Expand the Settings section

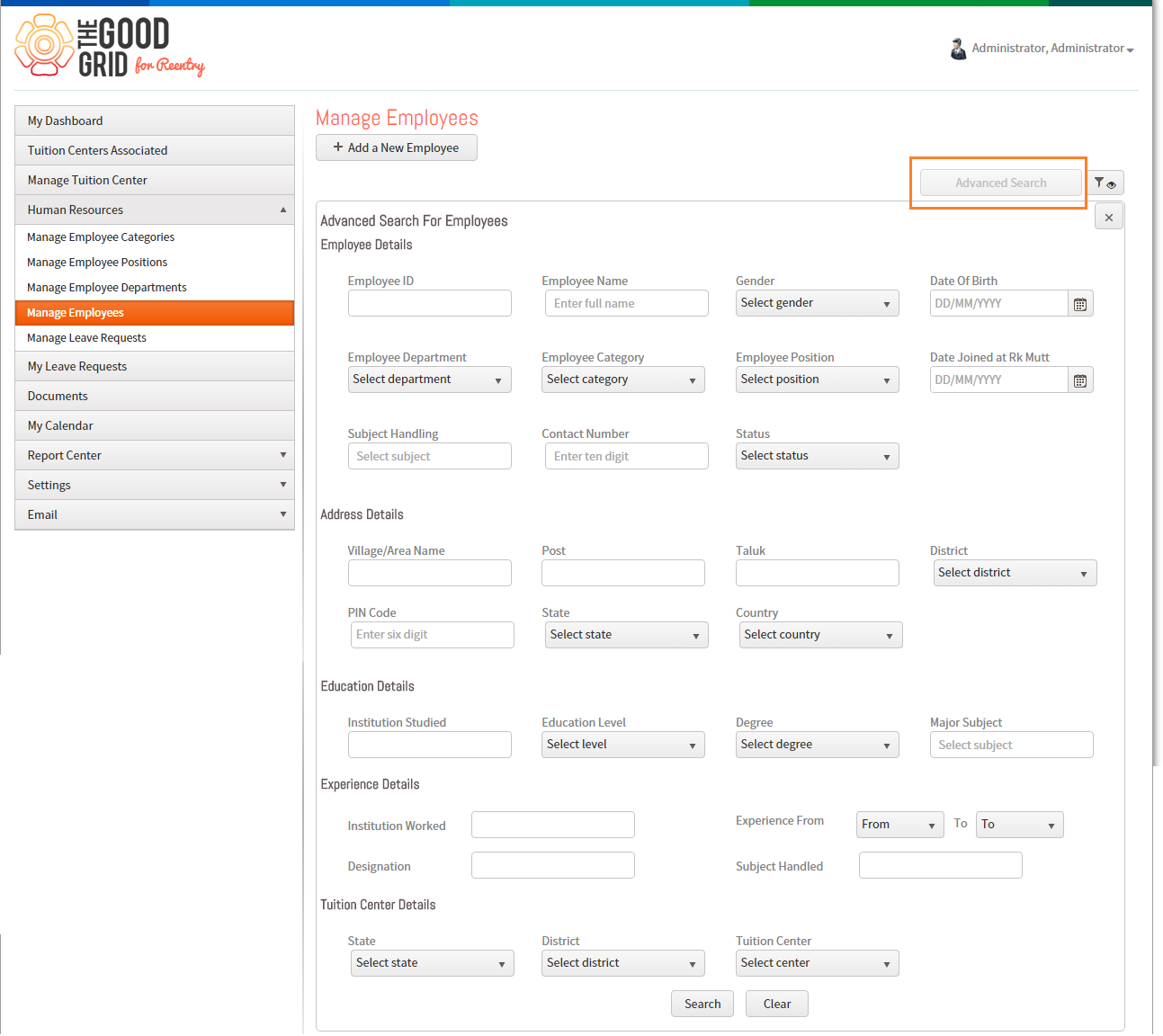pos(155,485)
